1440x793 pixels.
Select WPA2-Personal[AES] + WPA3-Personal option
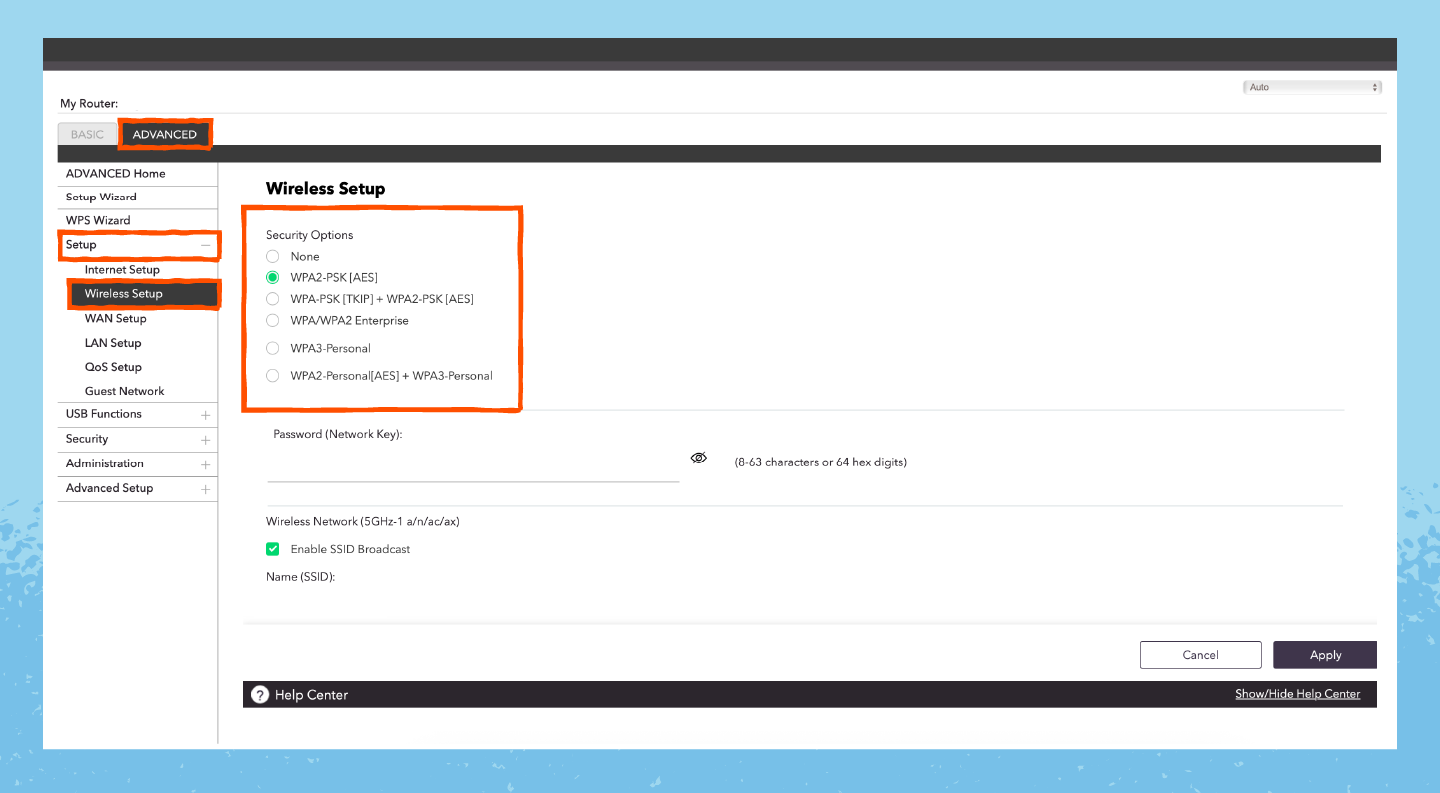(273, 376)
